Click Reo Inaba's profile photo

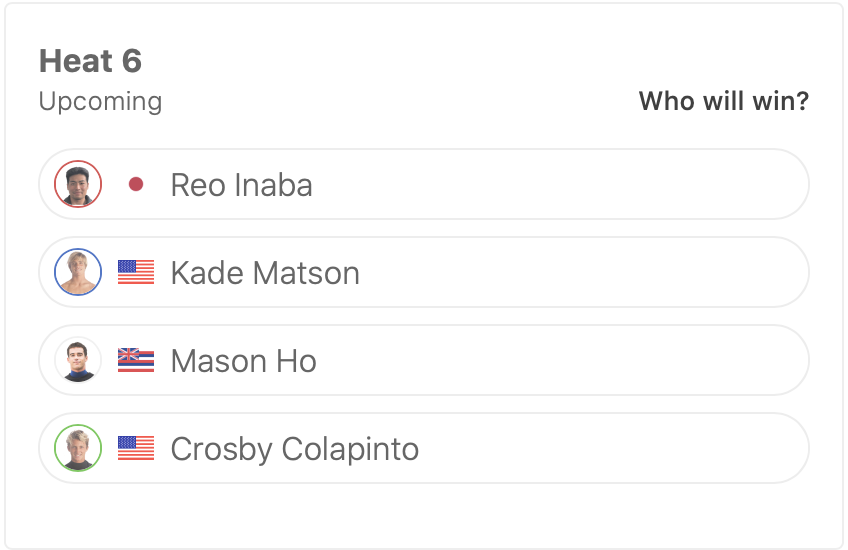click(78, 184)
